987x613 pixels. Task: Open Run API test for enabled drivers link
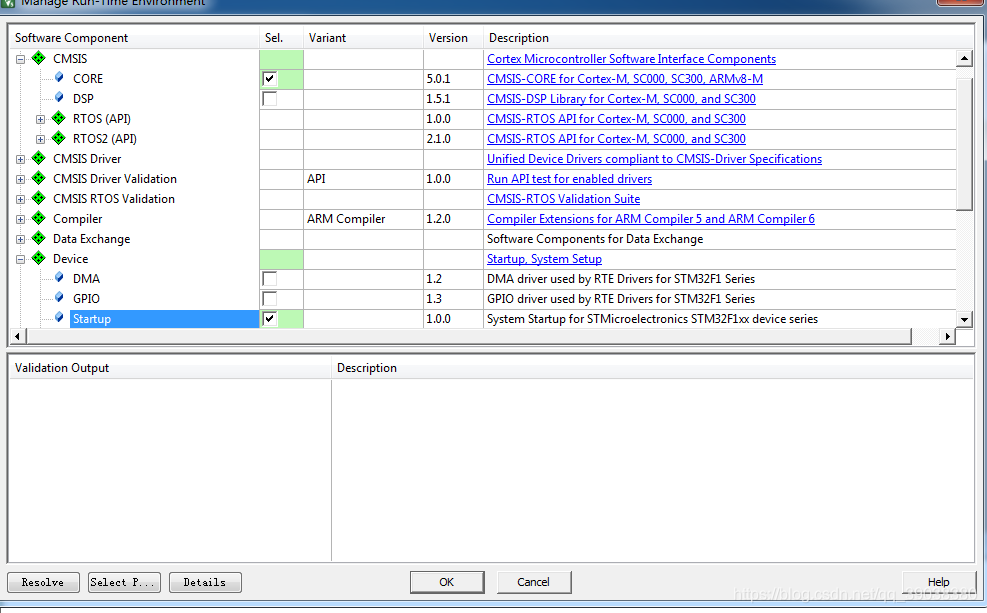(570, 179)
